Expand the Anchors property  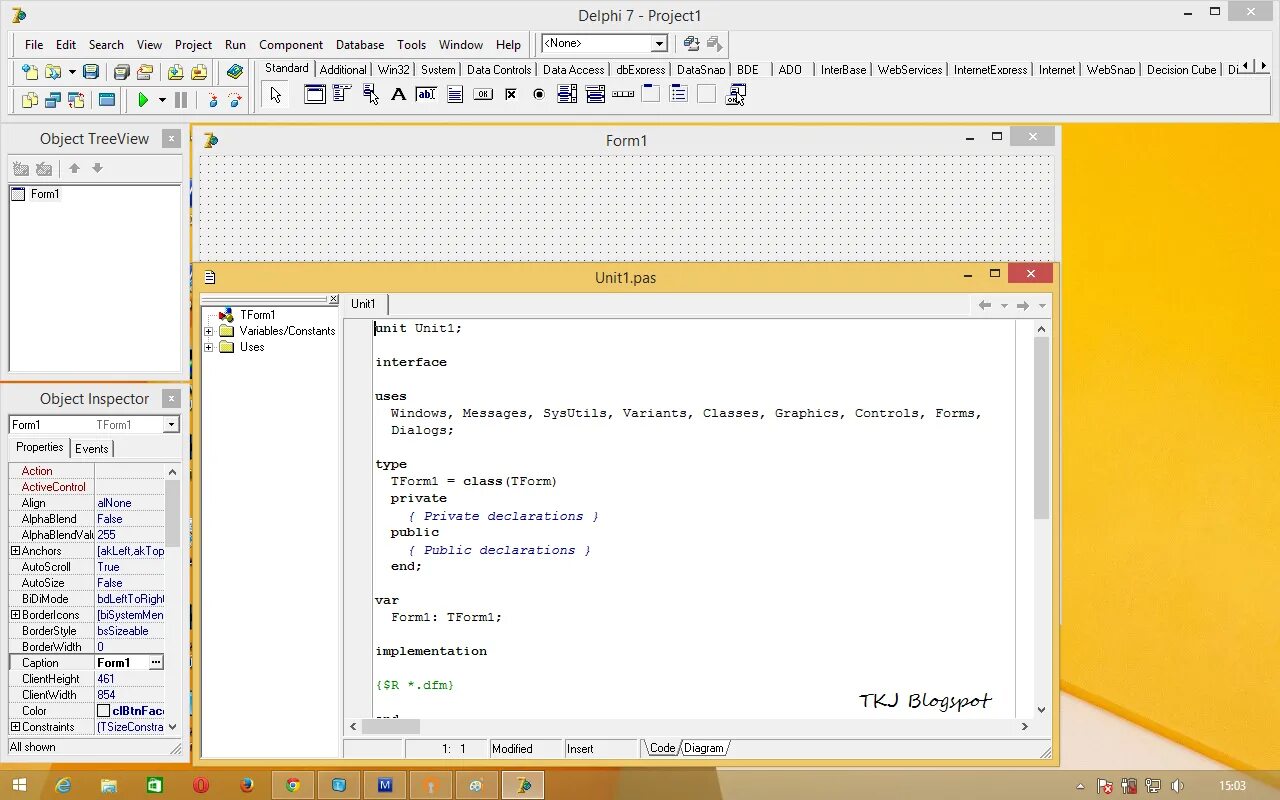click(x=15, y=551)
